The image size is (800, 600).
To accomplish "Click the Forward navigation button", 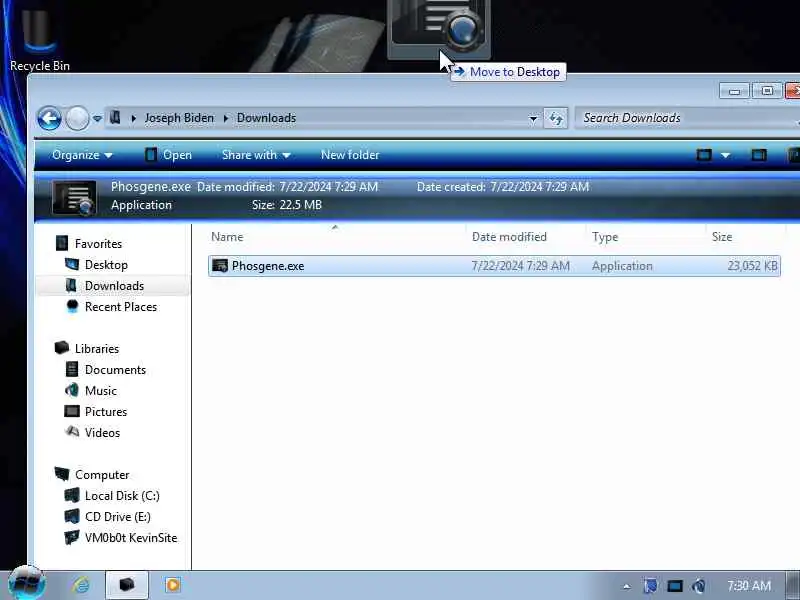I will [x=78, y=118].
